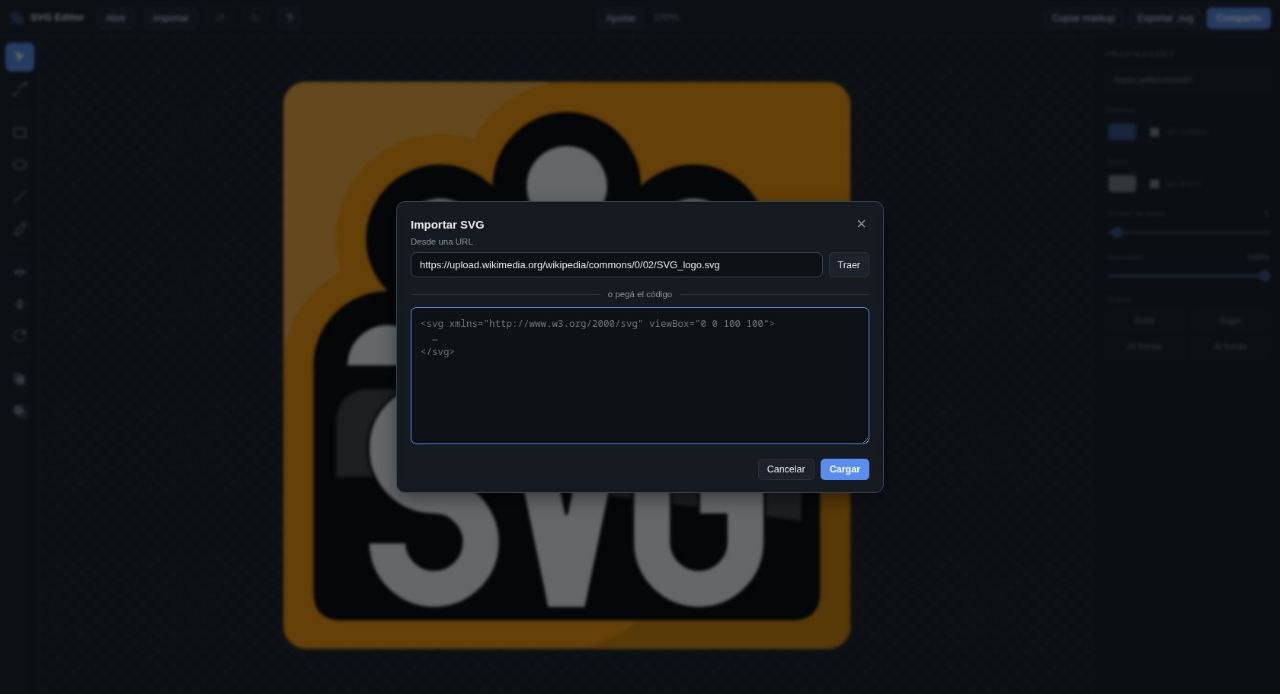Focus the Desde una URL field
Image resolution: width=1280 pixels, height=694 pixels.
point(616,265)
